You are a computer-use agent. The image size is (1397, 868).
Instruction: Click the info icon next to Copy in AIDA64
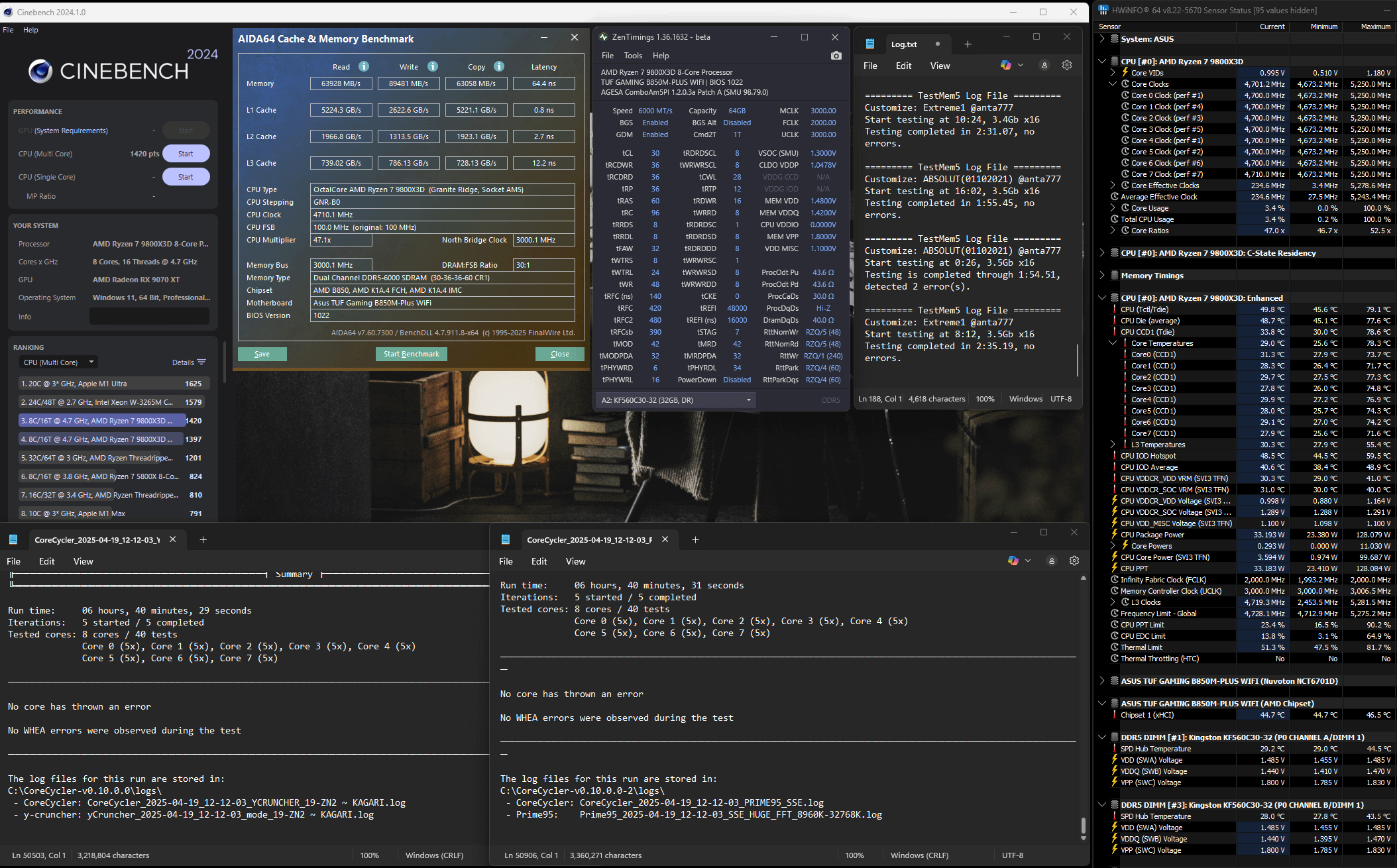tap(499, 66)
